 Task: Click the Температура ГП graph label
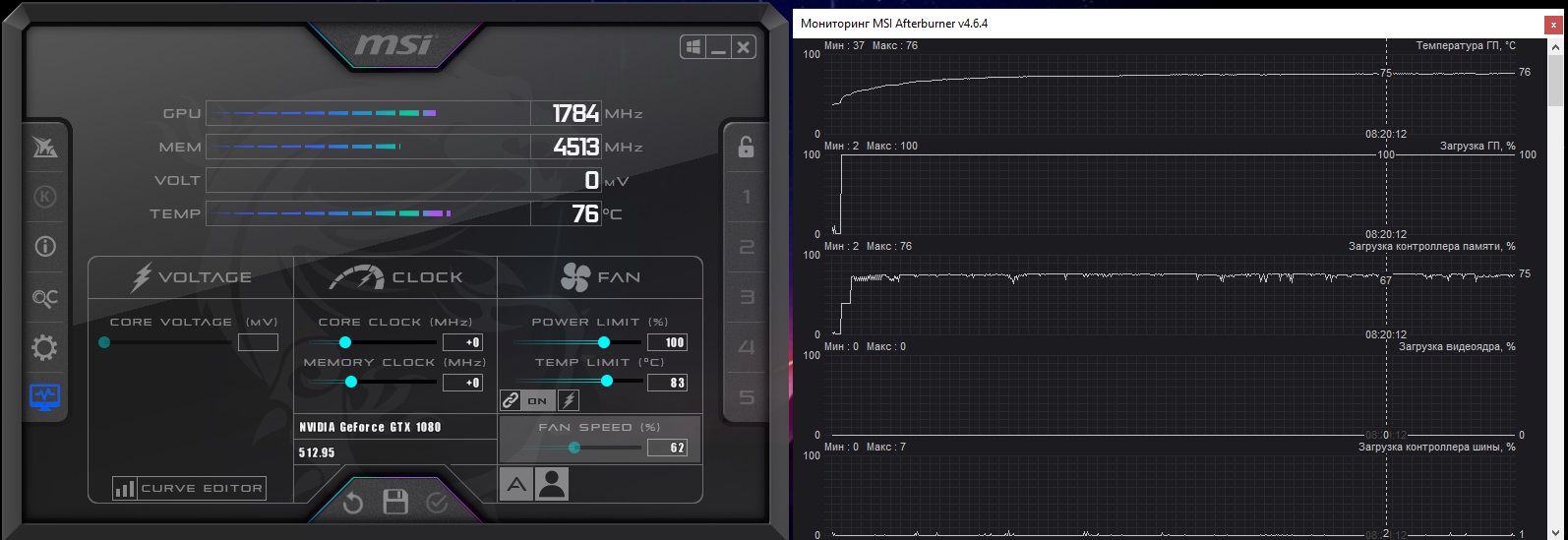[1466, 45]
